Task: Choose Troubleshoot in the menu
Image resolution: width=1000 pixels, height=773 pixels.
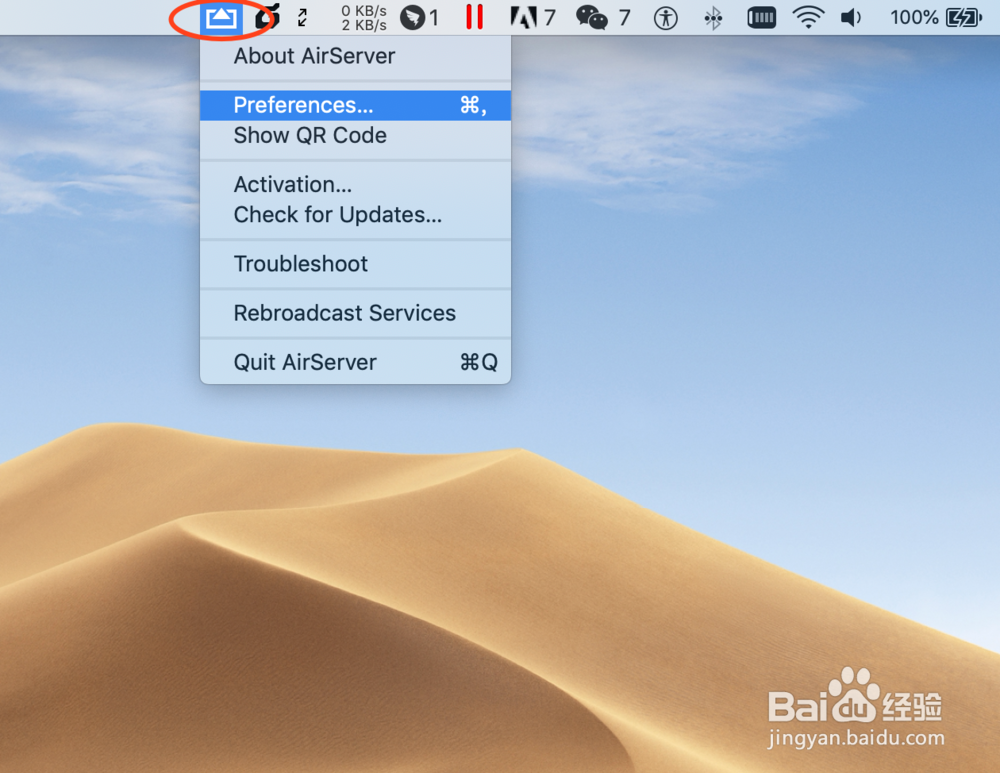Action: 355,264
